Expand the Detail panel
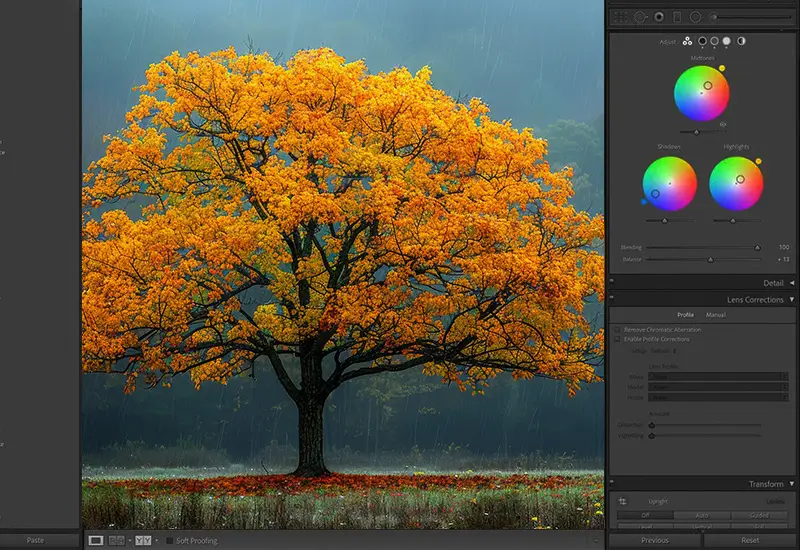800x550 pixels. pyautogui.click(x=791, y=283)
